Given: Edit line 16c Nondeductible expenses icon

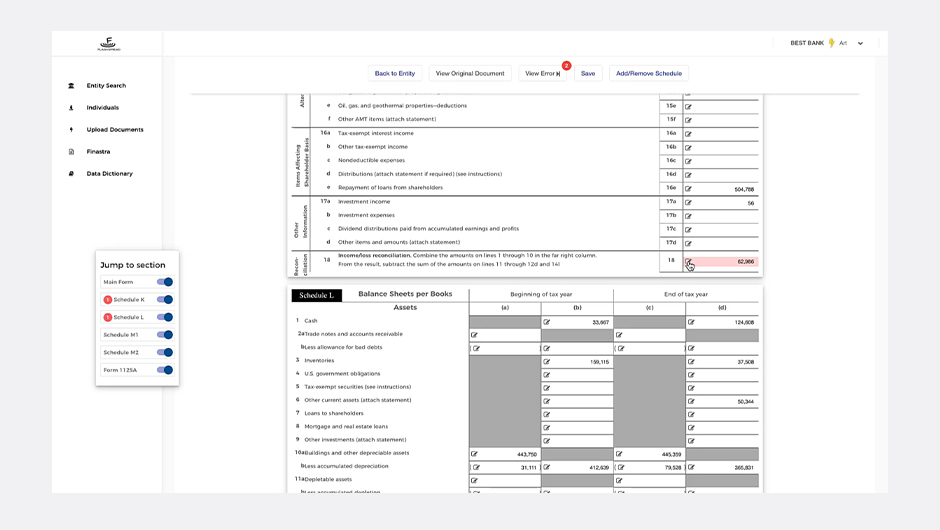Looking at the screenshot, I should point(688,161).
